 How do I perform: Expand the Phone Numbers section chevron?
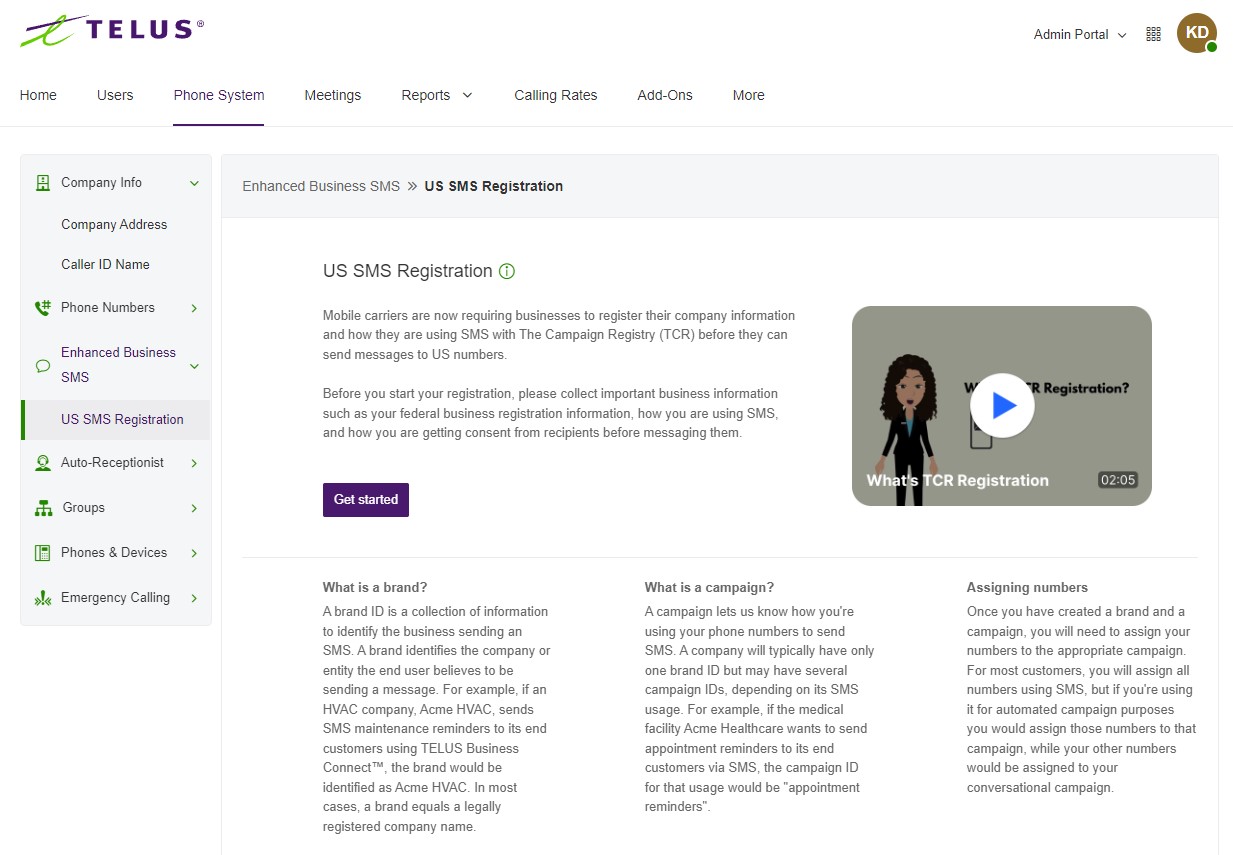(194, 308)
